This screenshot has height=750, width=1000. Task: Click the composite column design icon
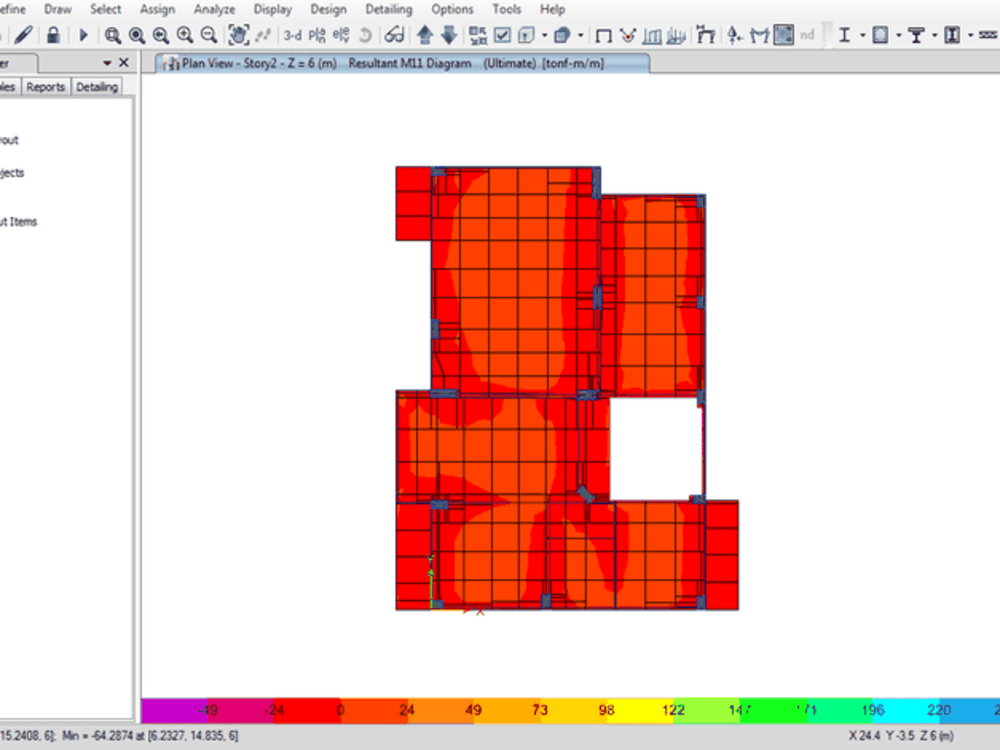[952, 35]
